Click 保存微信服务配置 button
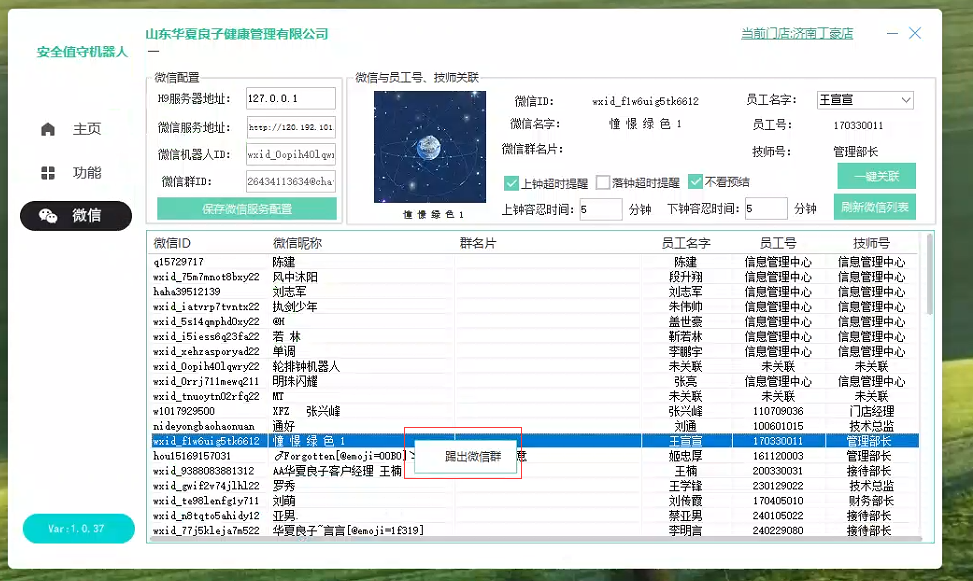This screenshot has width=973, height=581. 246,209
